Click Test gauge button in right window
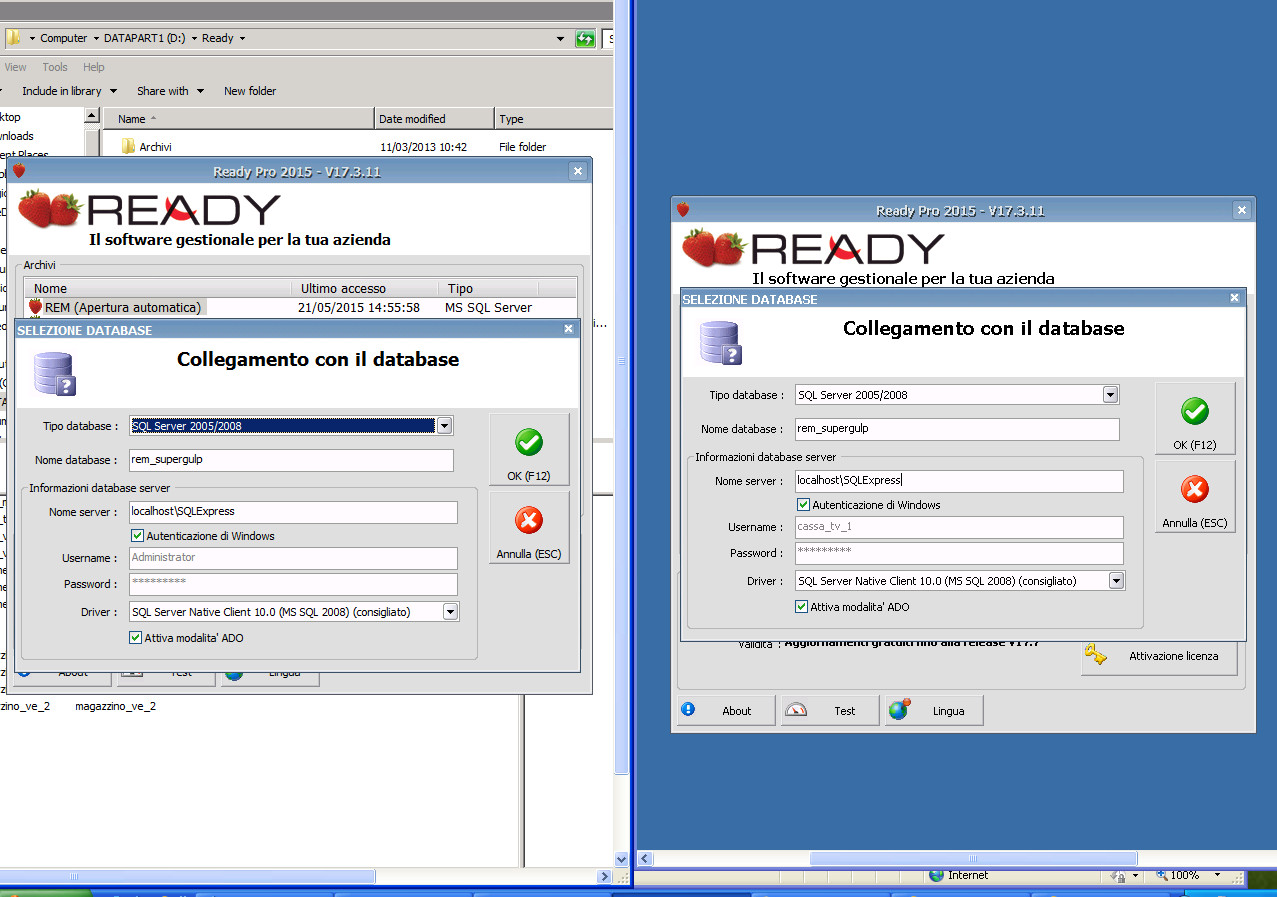This screenshot has height=897, width=1277. click(x=830, y=711)
